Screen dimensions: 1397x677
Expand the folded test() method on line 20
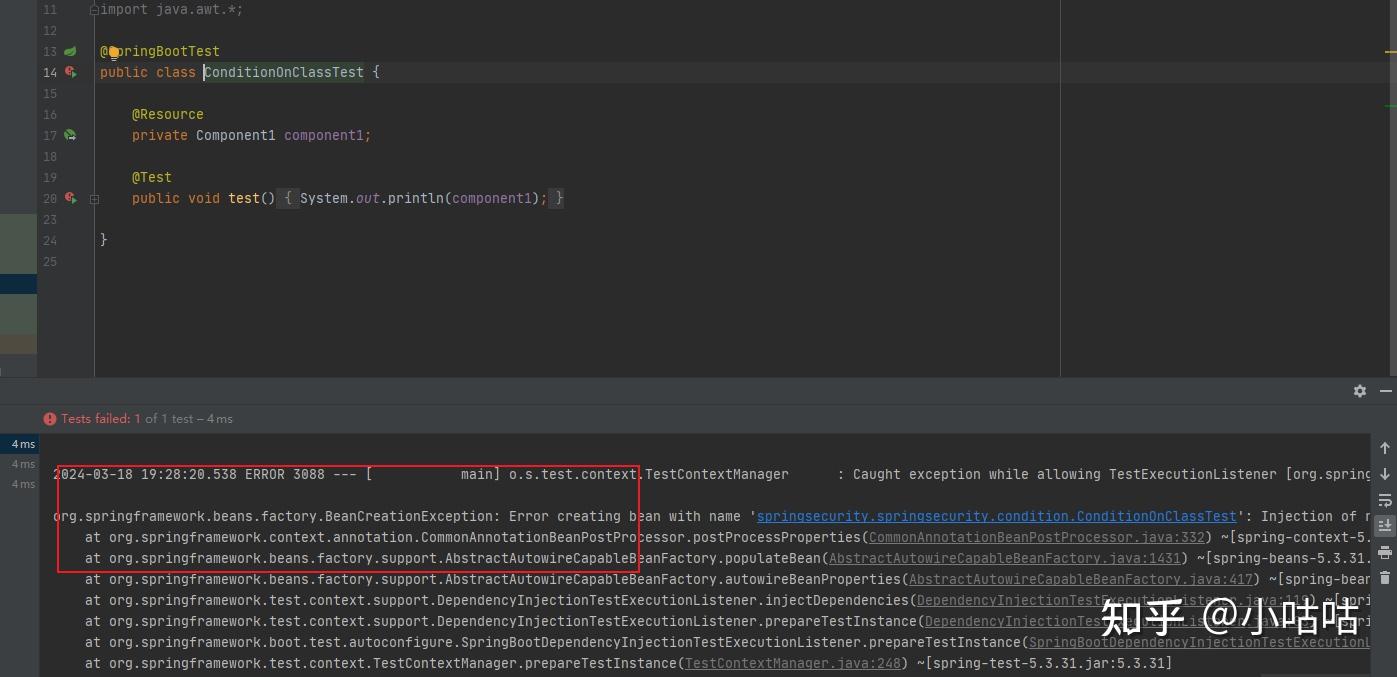coord(94,199)
